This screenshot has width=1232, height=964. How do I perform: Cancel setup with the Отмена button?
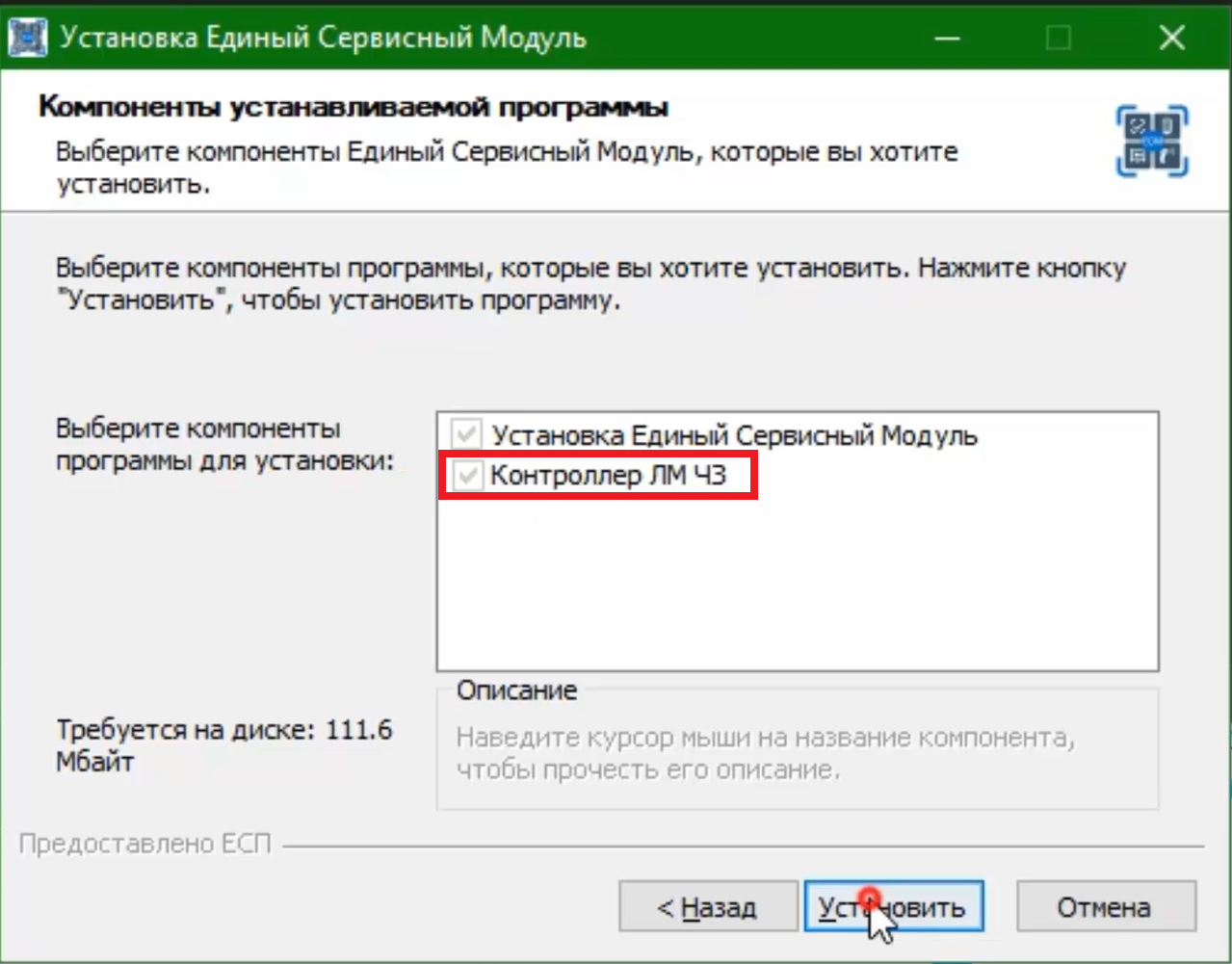pos(1106,906)
